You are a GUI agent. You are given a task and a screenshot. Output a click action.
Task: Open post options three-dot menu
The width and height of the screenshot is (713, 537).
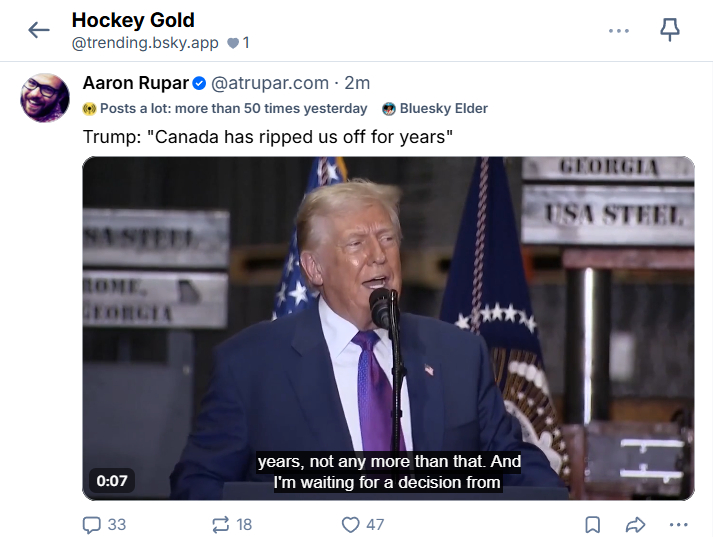[679, 524]
